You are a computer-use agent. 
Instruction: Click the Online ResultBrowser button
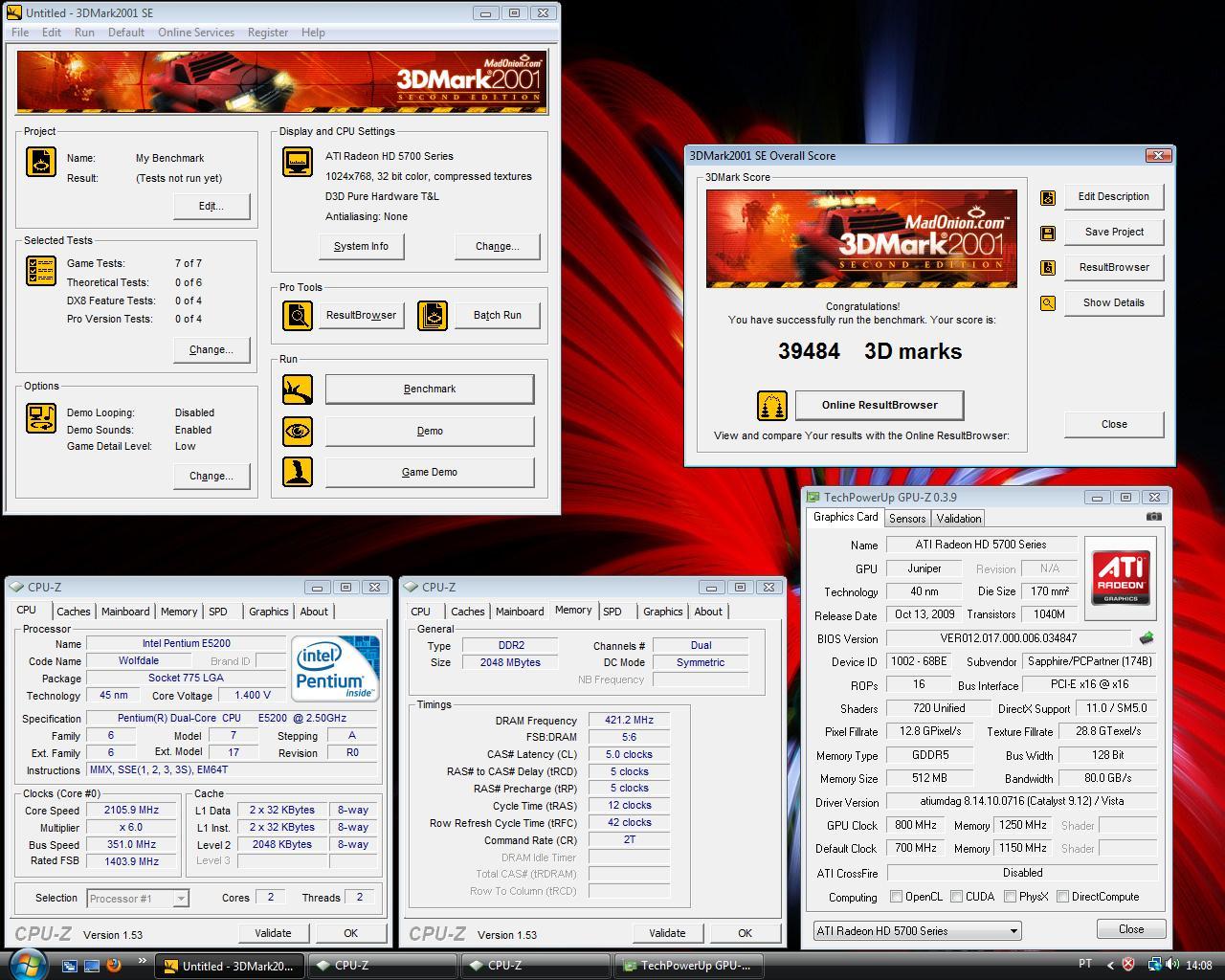coord(880,405)
